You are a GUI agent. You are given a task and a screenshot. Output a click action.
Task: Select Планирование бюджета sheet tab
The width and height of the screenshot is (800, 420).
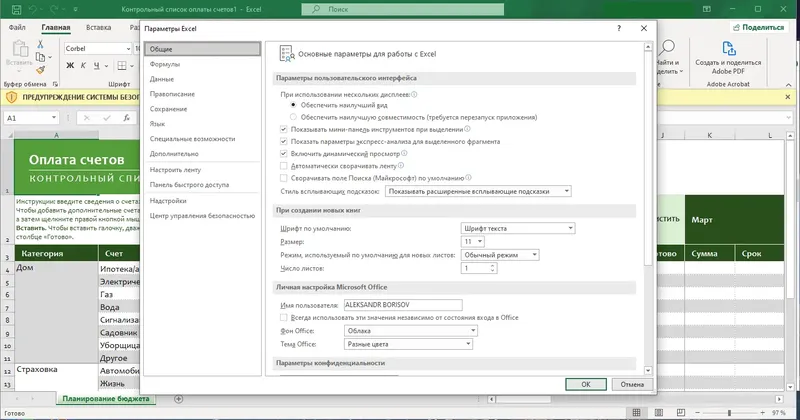pyautogui.click(x=106, y=399)
